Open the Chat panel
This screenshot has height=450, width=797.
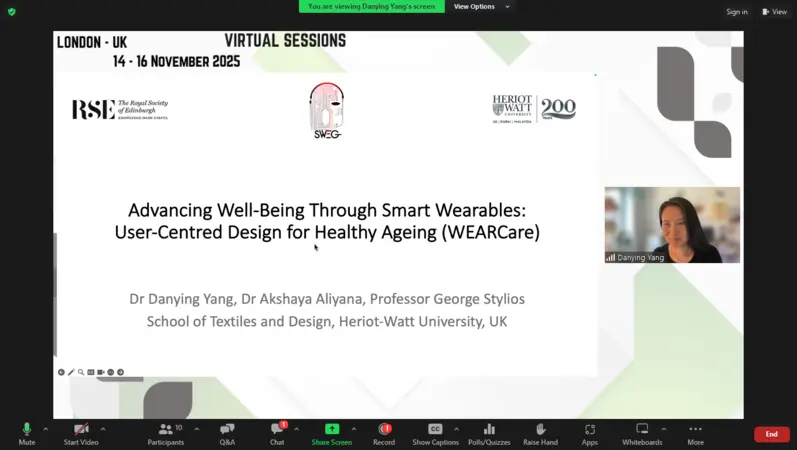277,430
